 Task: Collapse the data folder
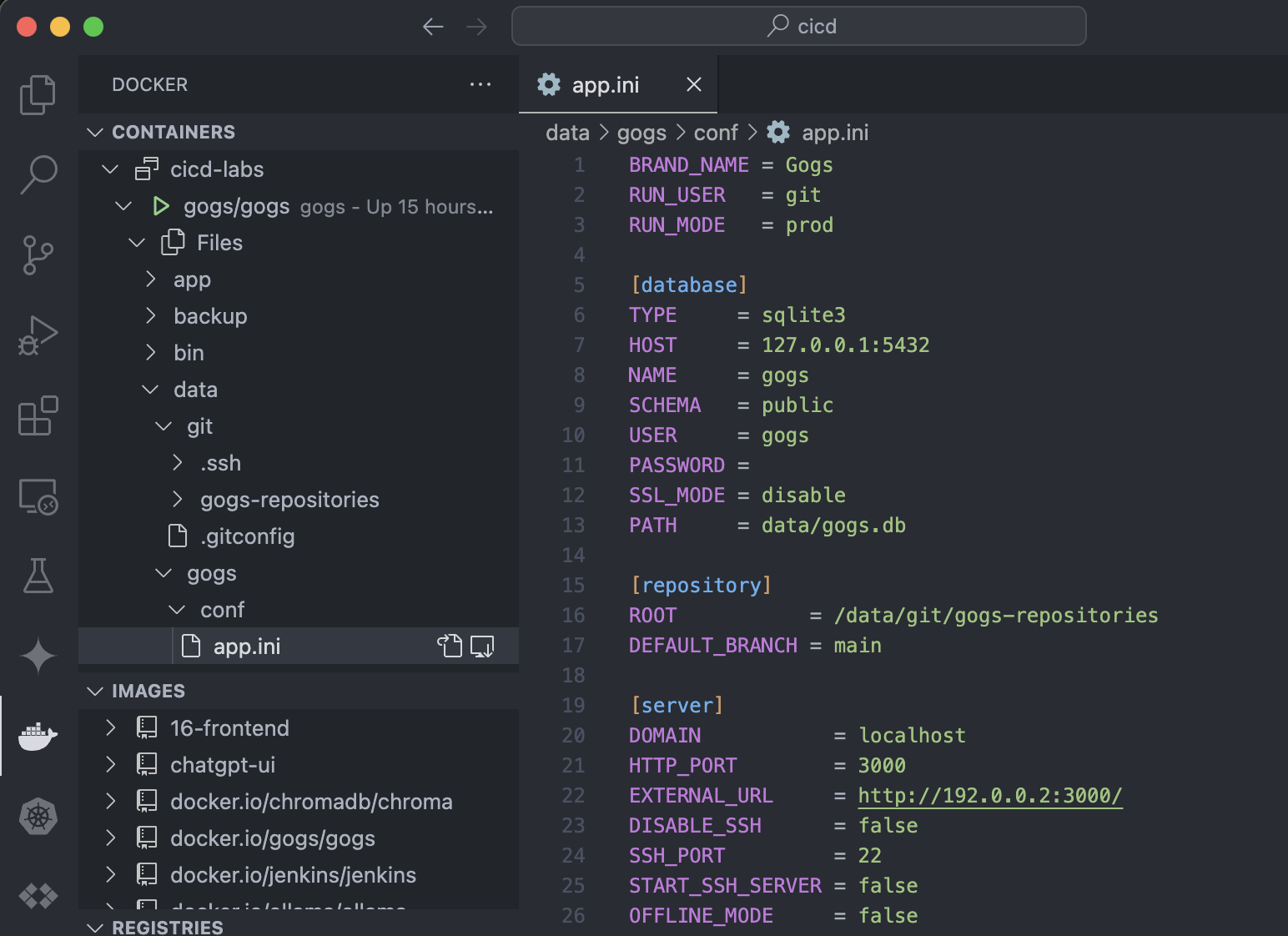pos(150,390)
